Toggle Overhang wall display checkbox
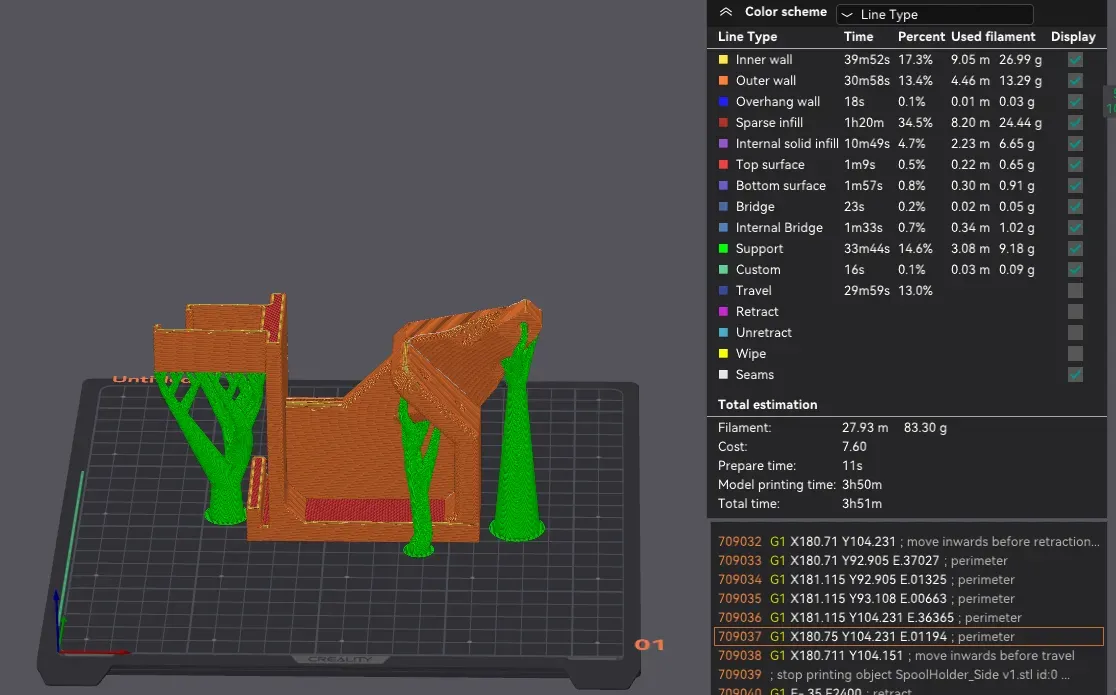 click(1075, 102)
